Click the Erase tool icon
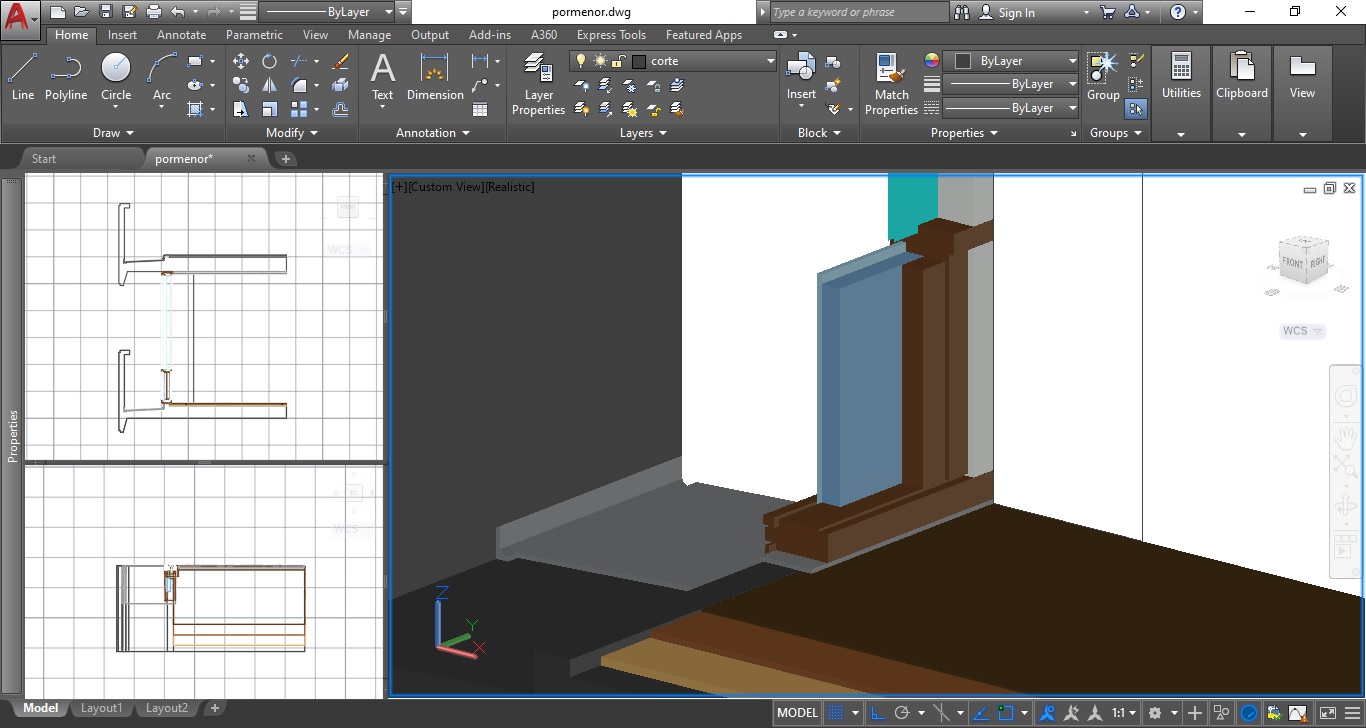This screenshot has width=1366, height=728. (x=340, y=61)
